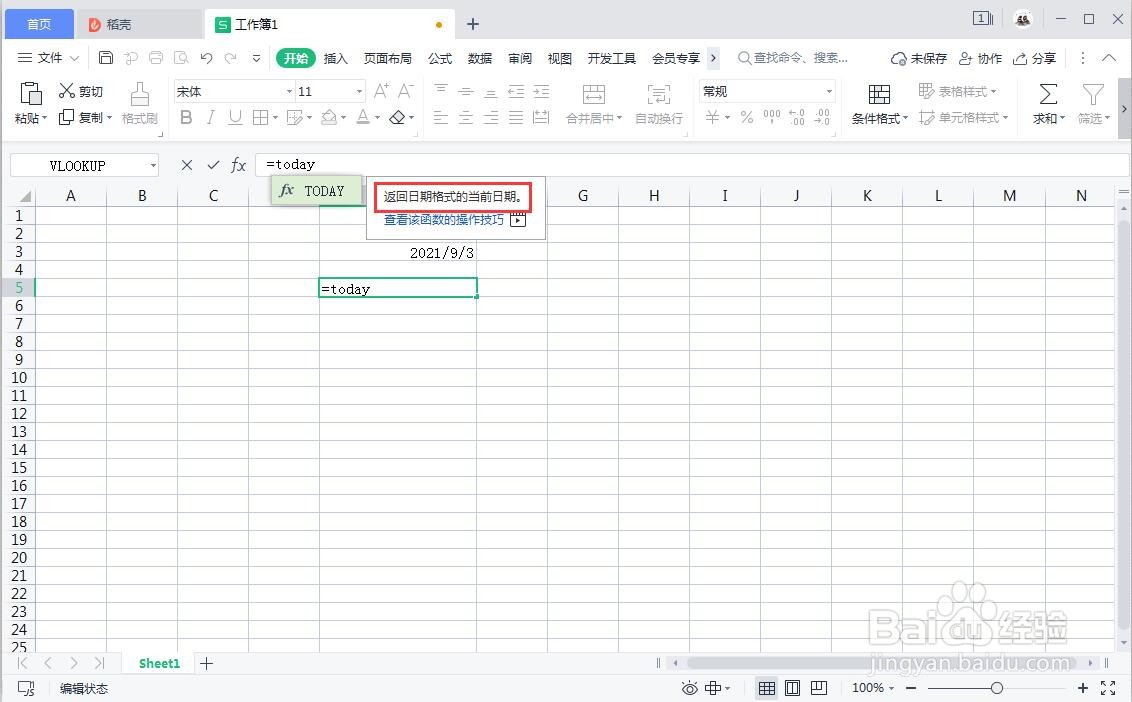Toggle italic formatting
The width and height of the screenshot is (1132, 702).
coord(211,117)
